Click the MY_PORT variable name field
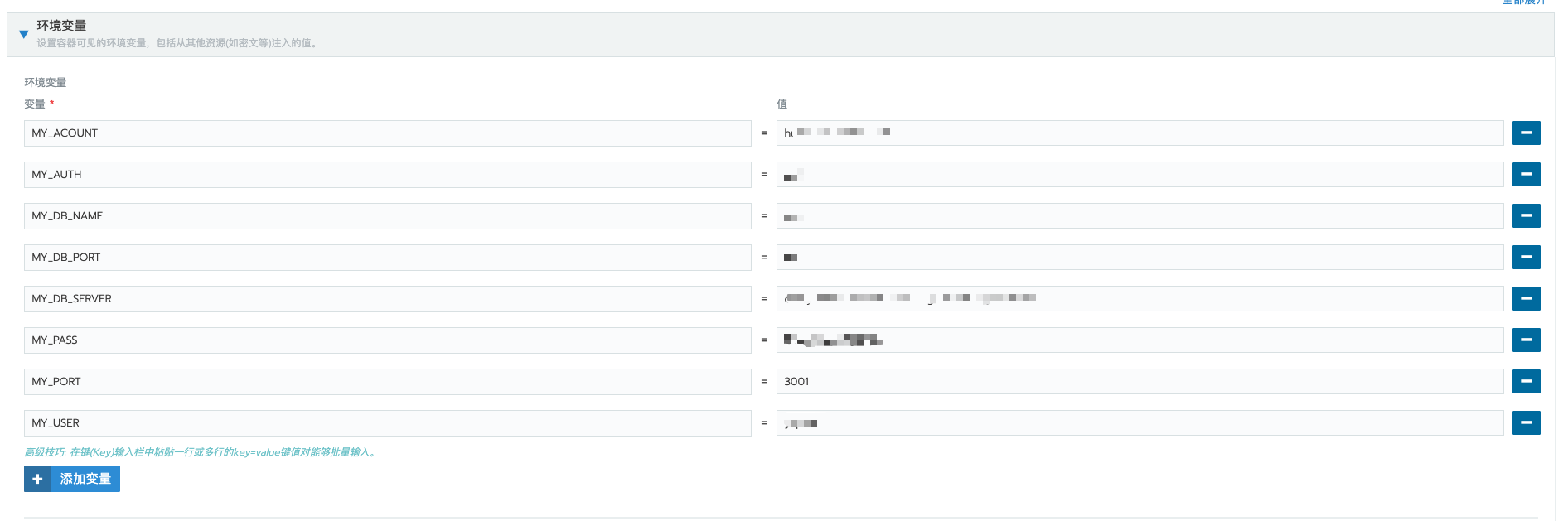 point(387,381)
